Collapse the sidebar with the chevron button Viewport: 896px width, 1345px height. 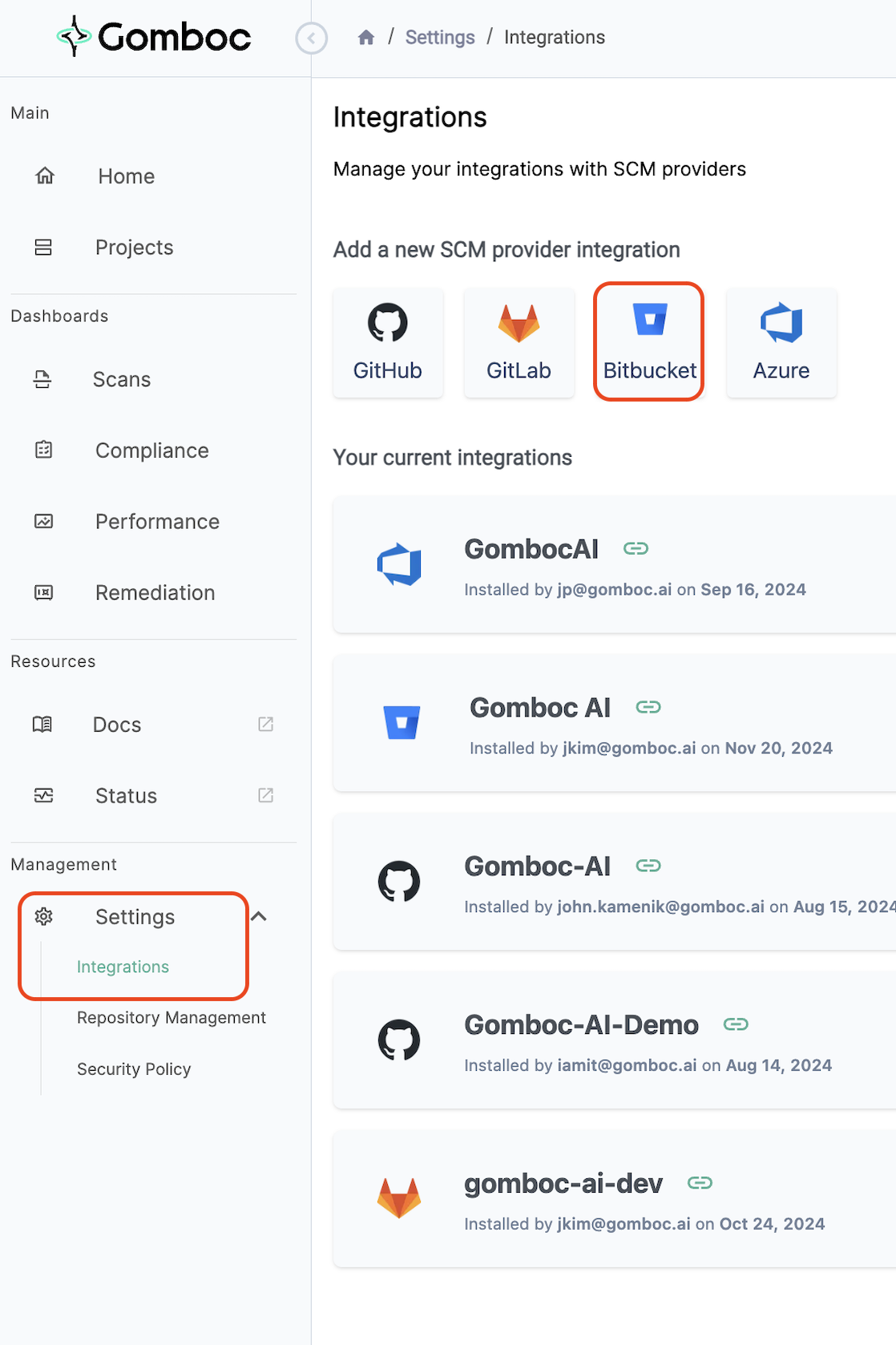tap(311, 38)
